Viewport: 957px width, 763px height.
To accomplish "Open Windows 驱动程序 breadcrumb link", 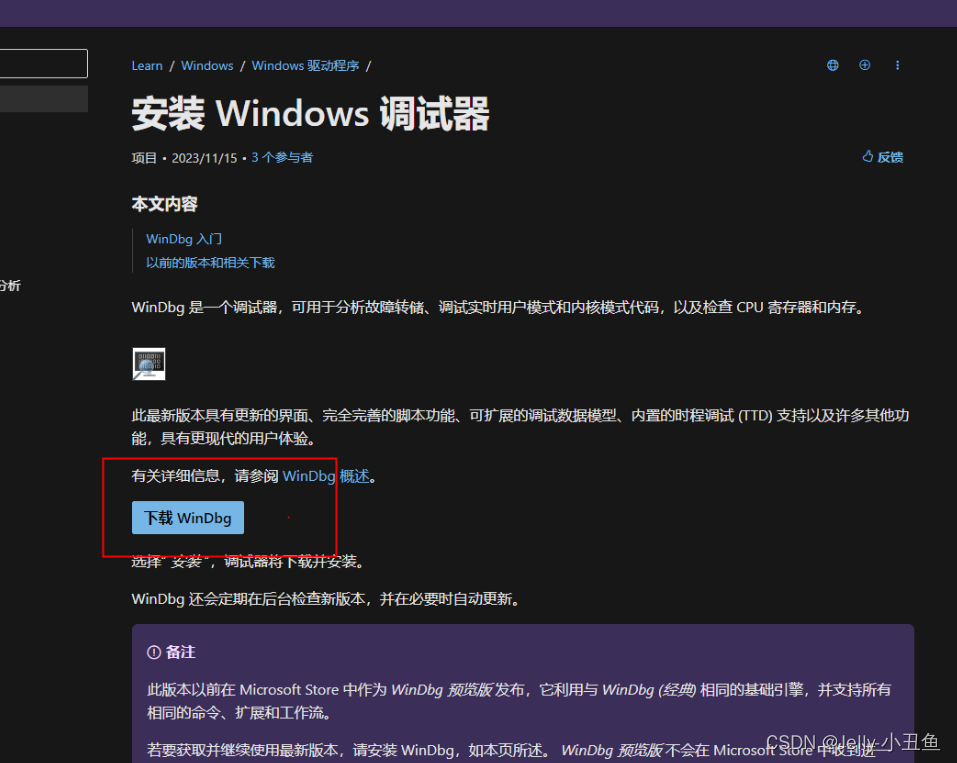I will click(305, 66).
